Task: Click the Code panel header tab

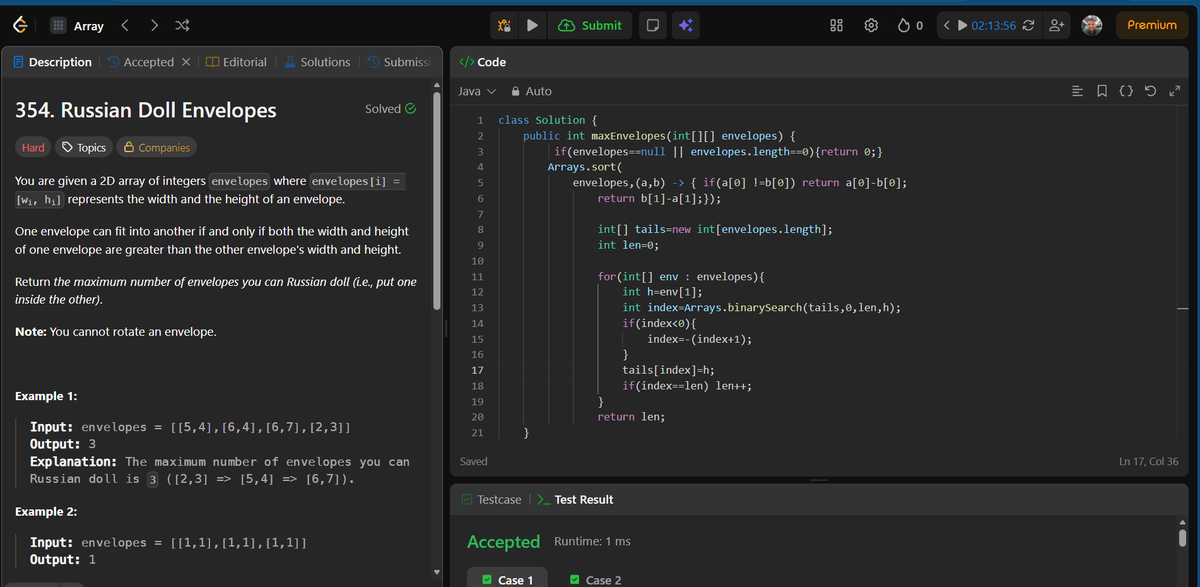Action: click(x=483, y=62)
